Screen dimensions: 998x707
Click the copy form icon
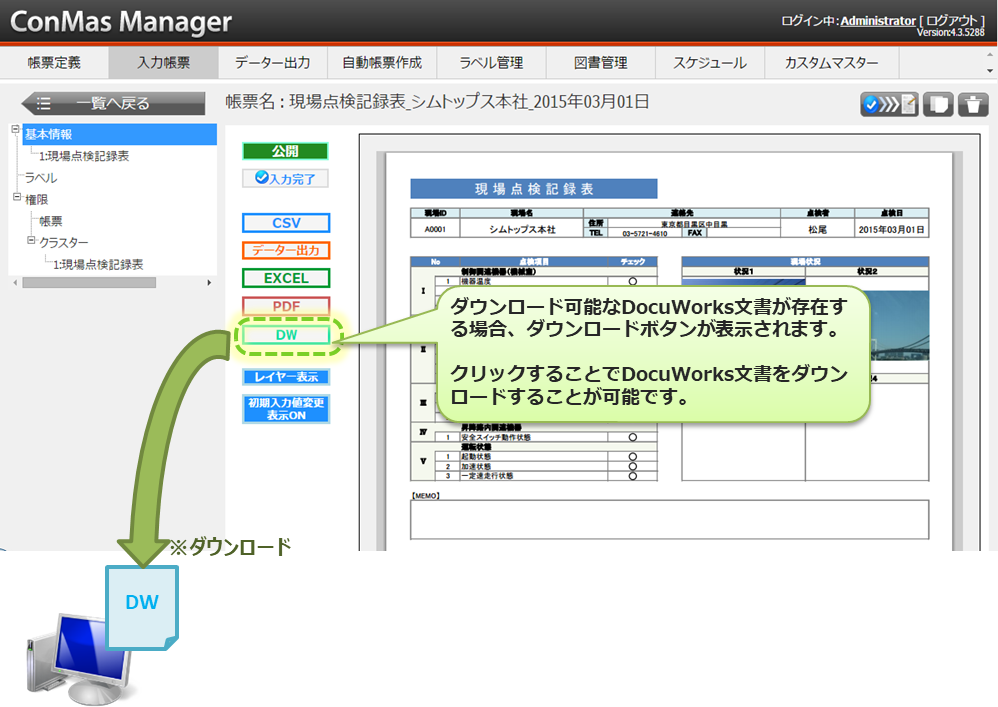(937, 104)
